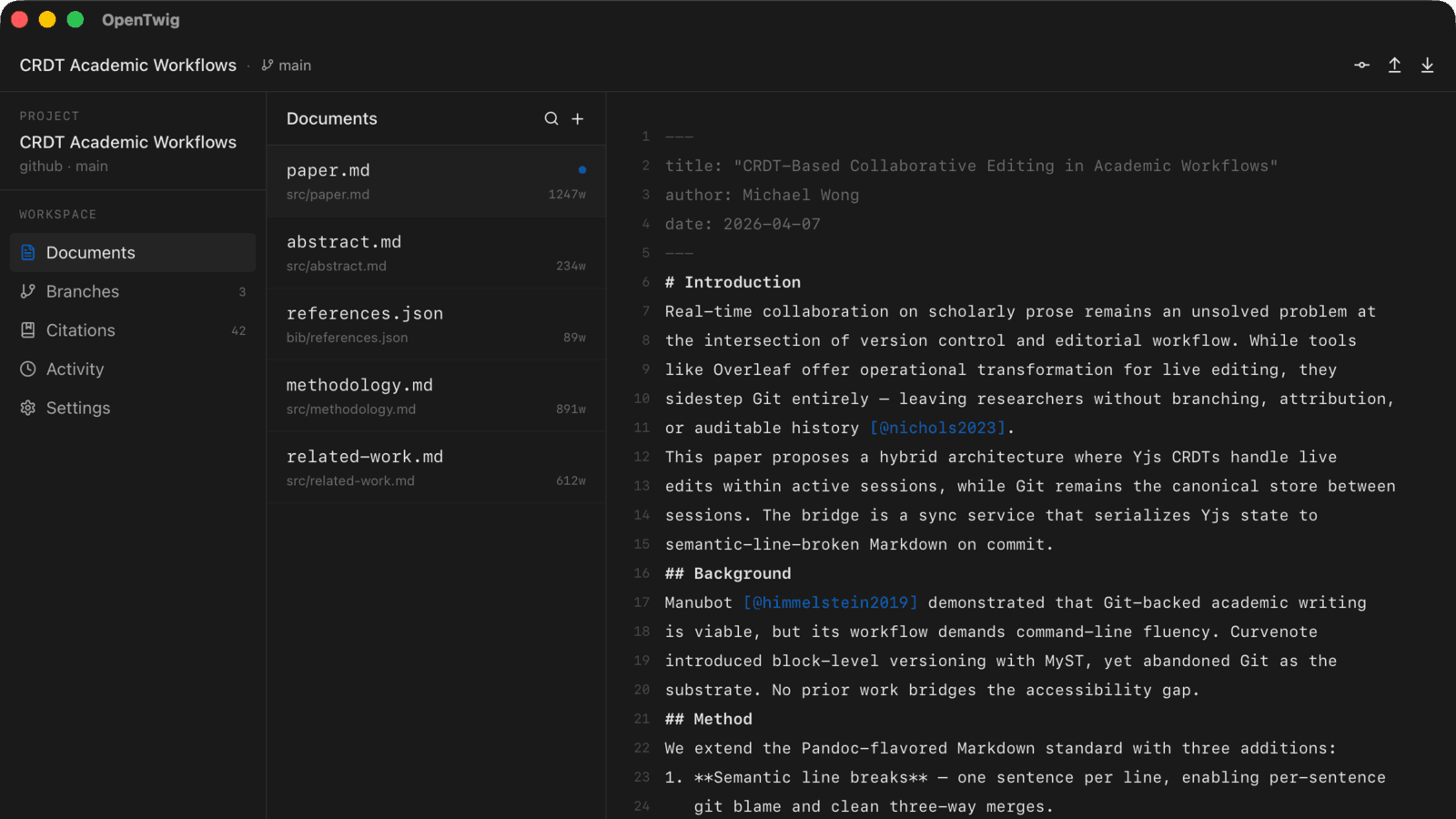
Task: Click the branch icon beside main in header
Action: 267,66
